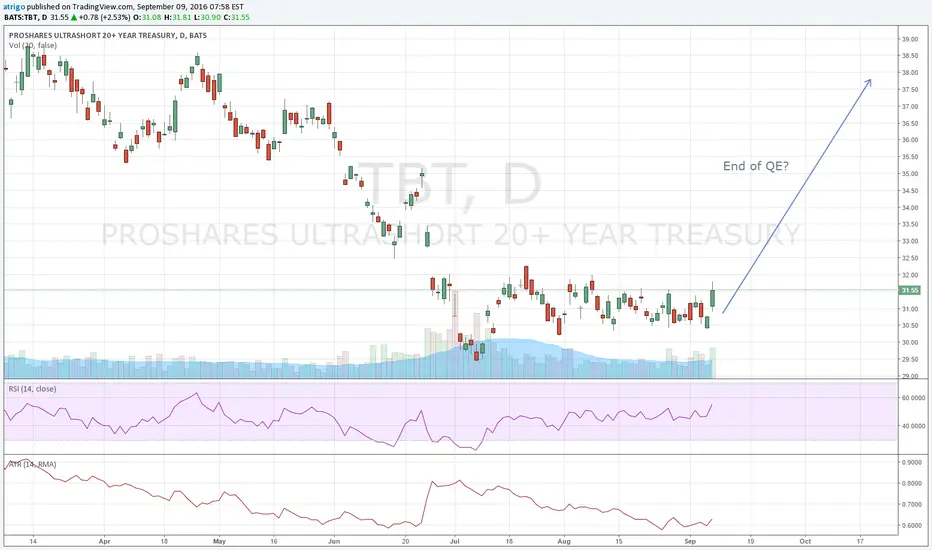
Task: Click the 'Jul' date axis label
Action: click(x=455, y=542)
